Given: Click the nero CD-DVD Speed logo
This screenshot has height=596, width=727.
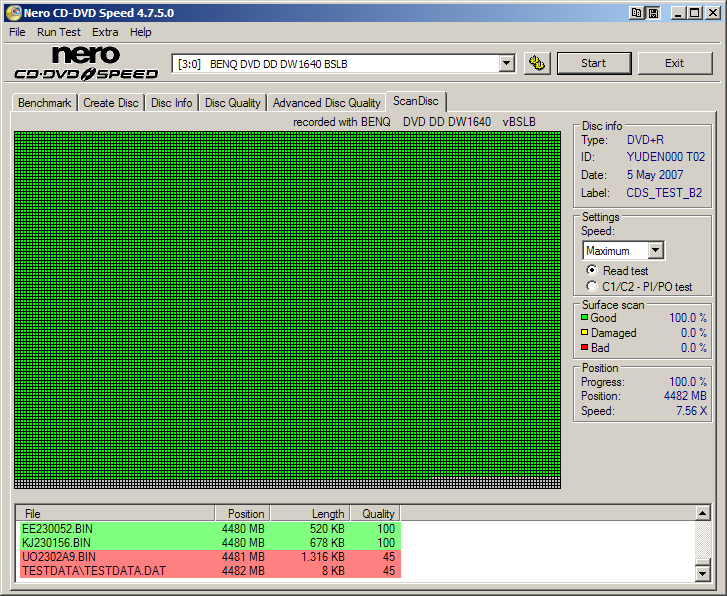Looking at the screenshot, I should pyautogui.click(x=86, y=63).
